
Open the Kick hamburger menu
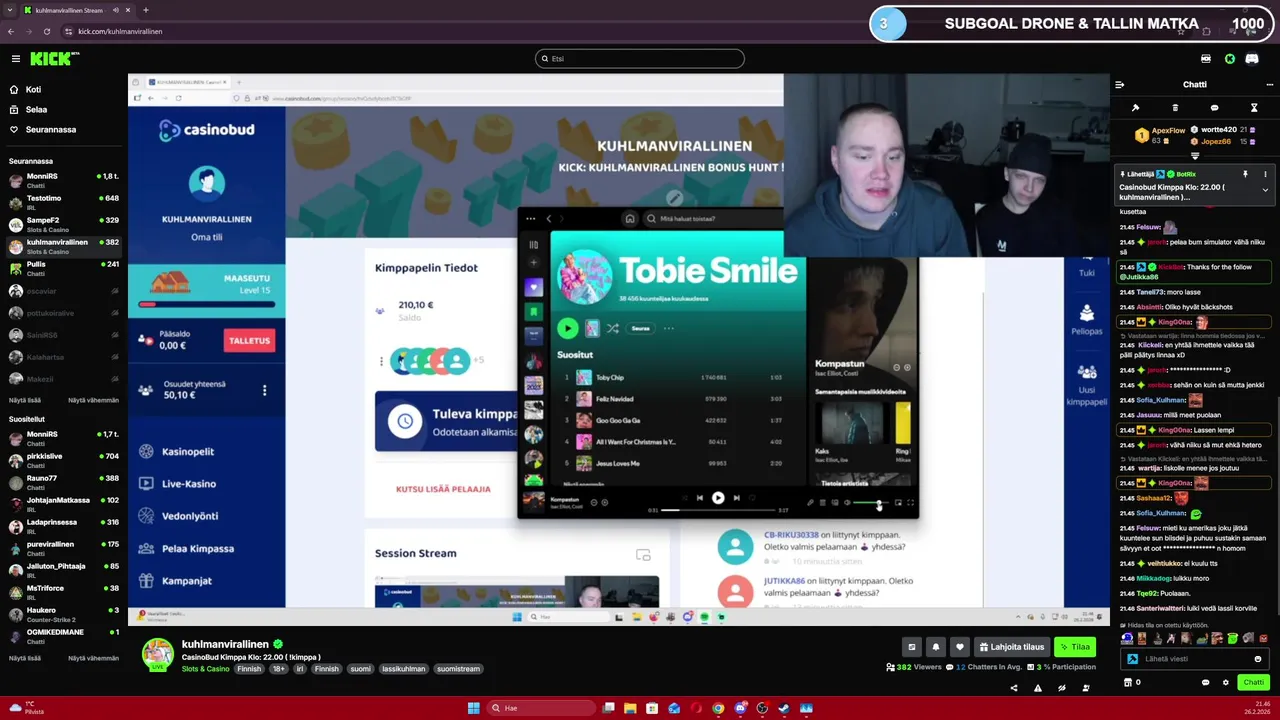tap(15, 59)
